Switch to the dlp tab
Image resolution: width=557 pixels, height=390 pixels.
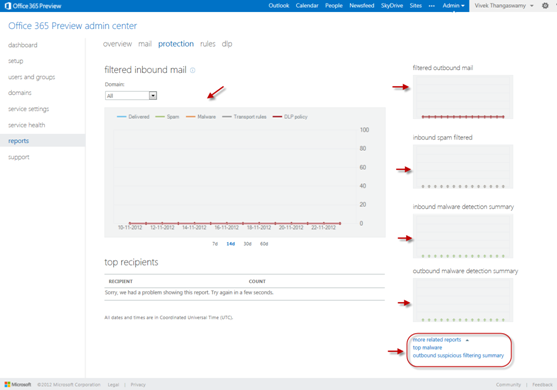tap(227, 44)
